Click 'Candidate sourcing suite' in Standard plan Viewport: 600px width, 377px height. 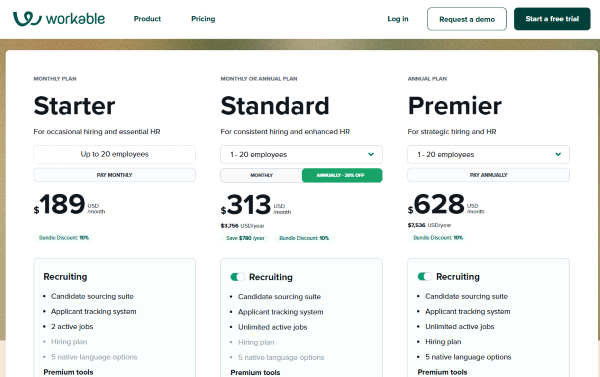point(279,297)
